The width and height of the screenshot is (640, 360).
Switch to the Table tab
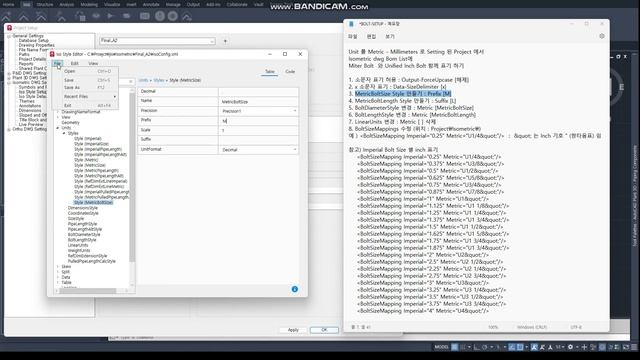point(270,71)
